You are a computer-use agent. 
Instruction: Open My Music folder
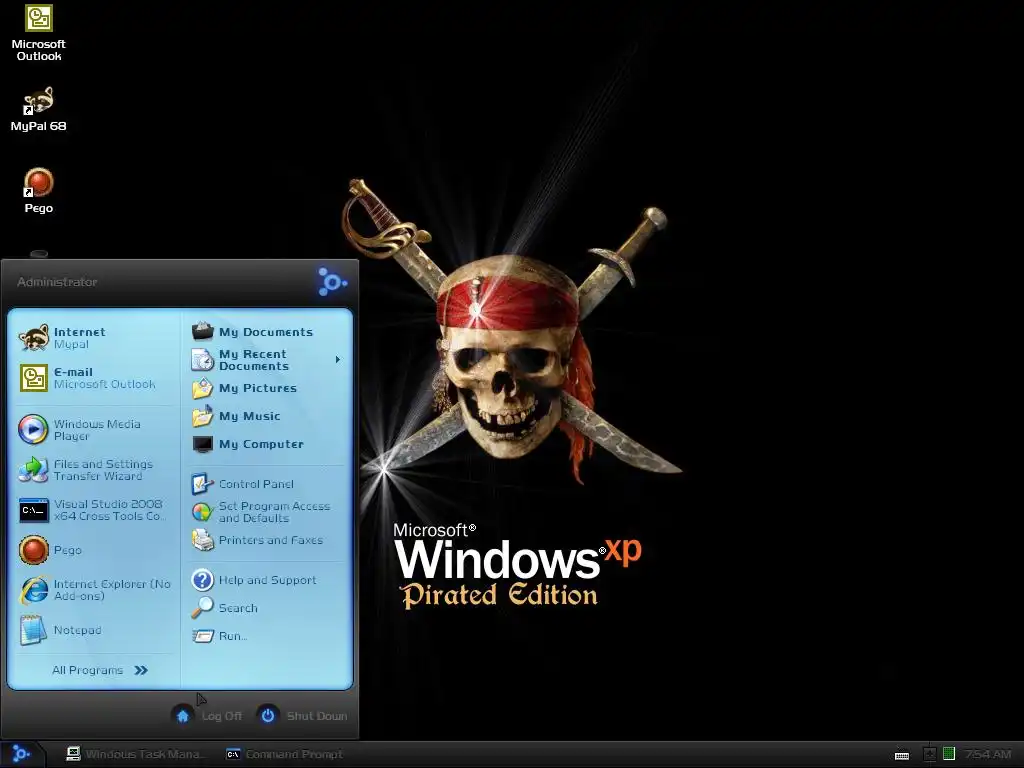pyautogui.click(x=266, y=416)
